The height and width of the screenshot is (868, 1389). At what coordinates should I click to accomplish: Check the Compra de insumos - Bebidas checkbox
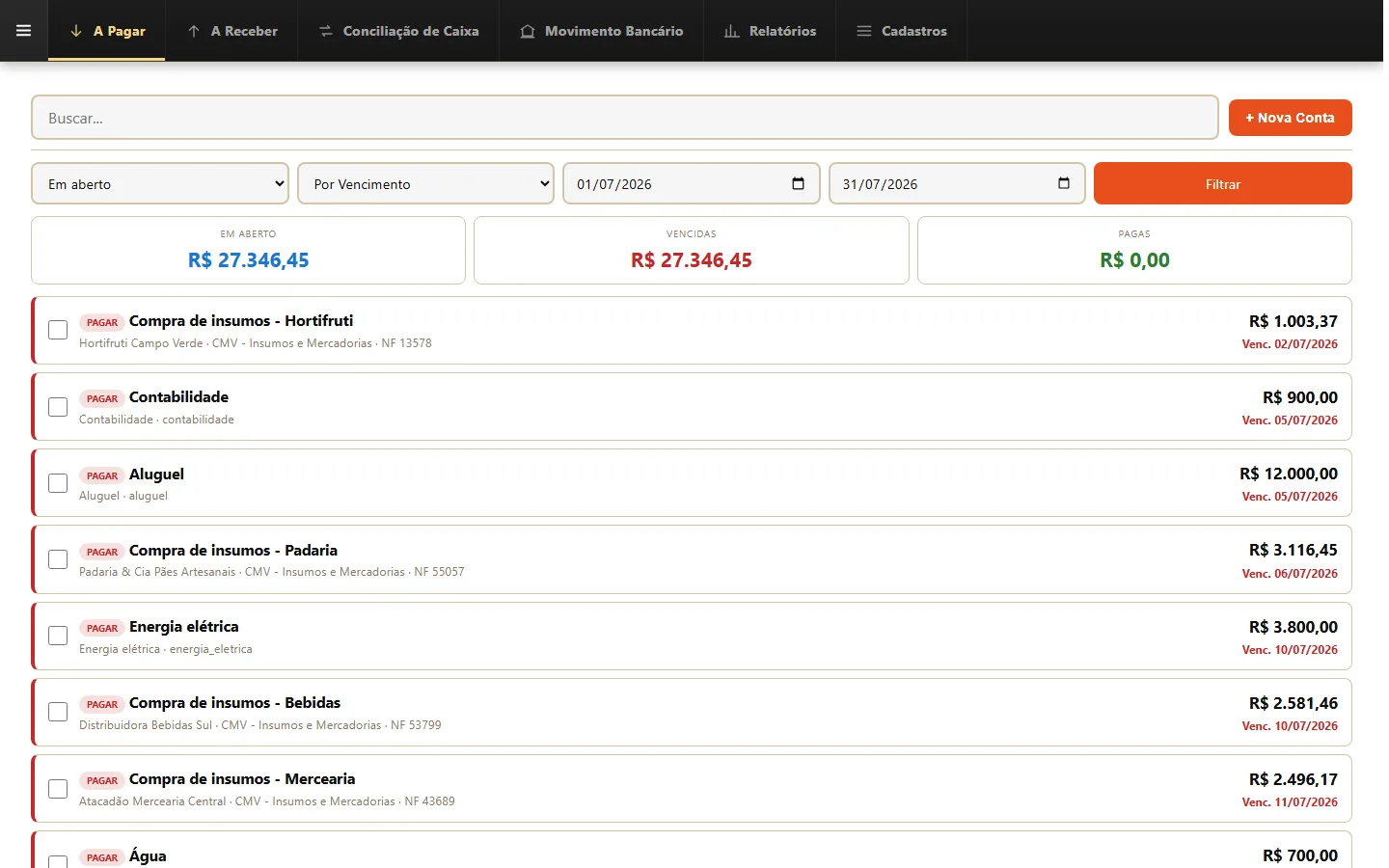[58, 712]
